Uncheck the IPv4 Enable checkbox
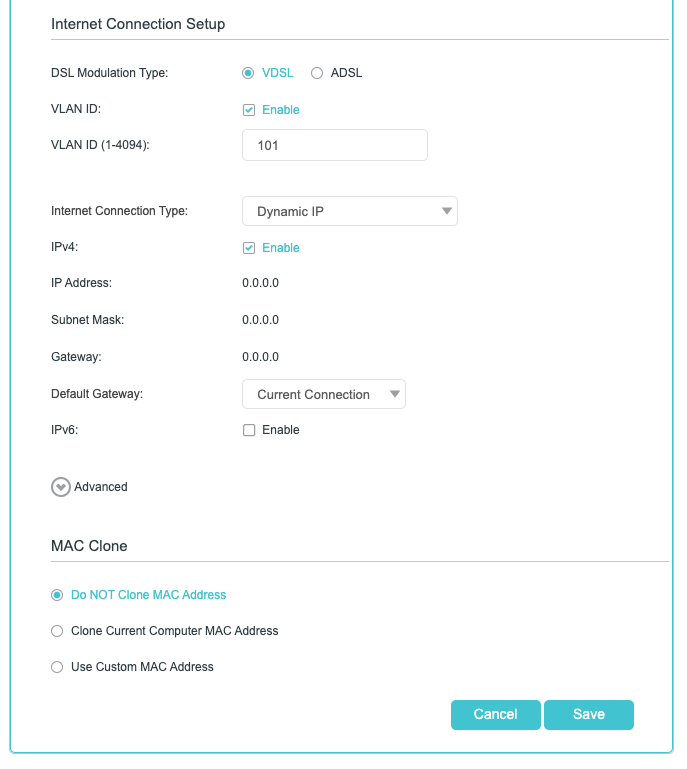 click(249, 248)
